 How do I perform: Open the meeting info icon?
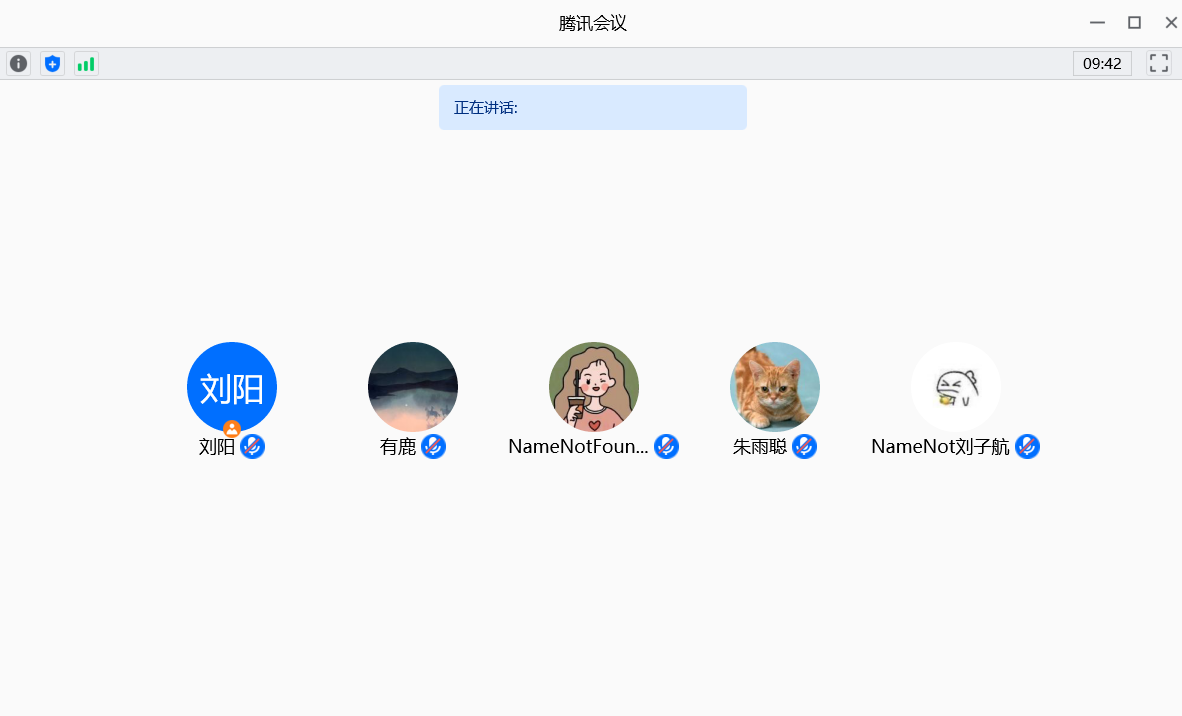click(19, 64)
